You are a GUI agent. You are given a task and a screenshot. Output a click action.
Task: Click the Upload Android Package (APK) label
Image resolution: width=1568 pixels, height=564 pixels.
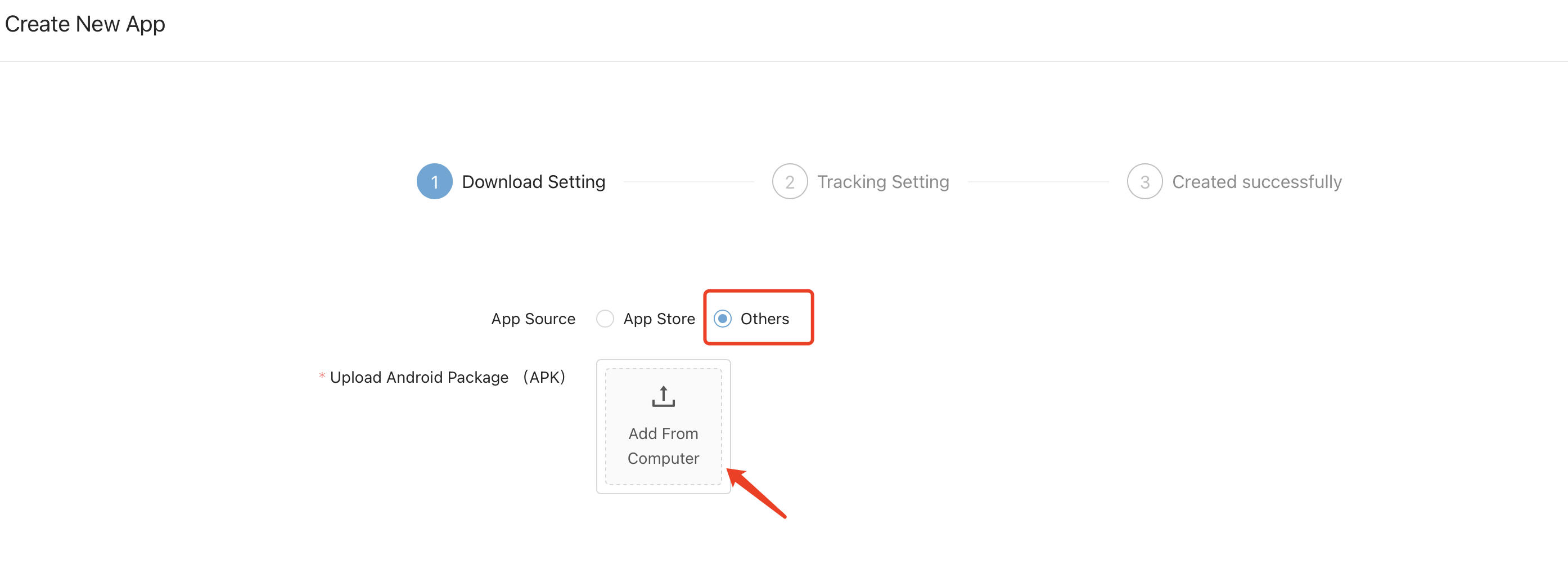pos(447,378)
